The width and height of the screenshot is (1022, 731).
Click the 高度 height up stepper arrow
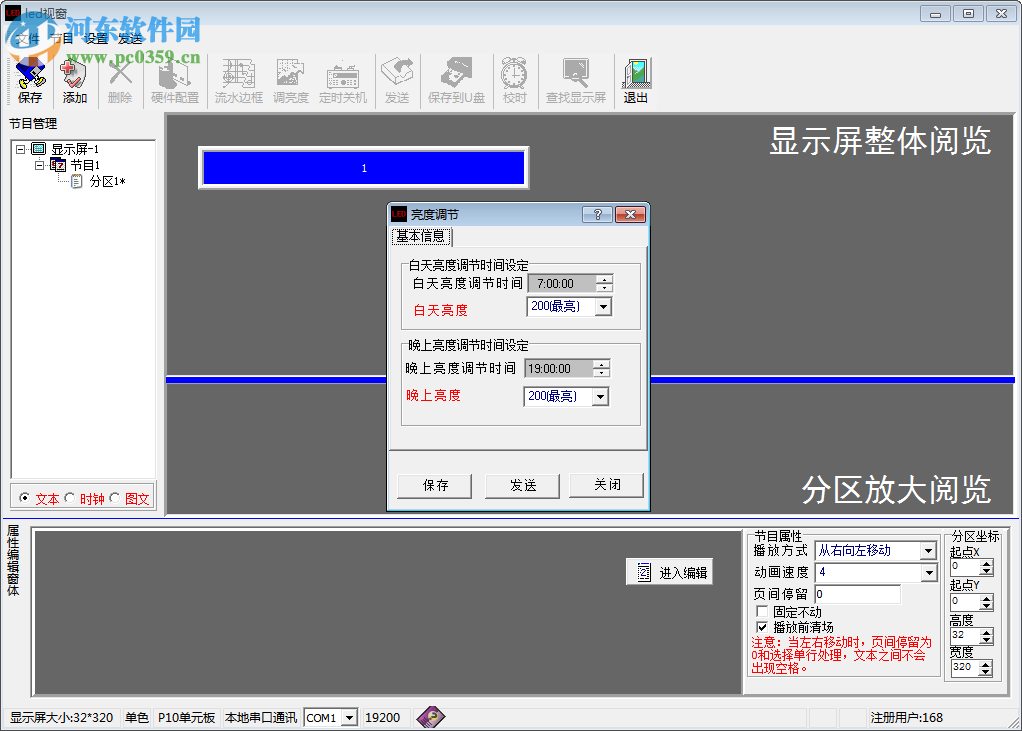click(987, 632)
